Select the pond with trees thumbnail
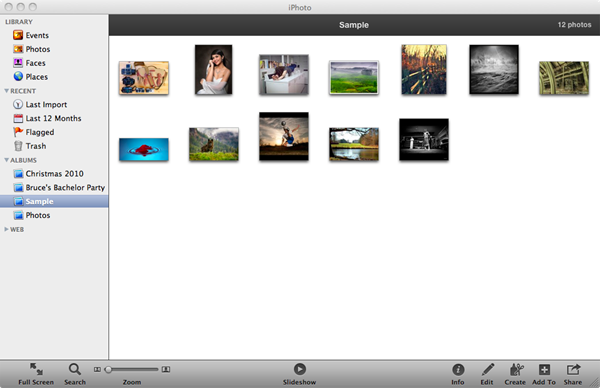This screenshot has width=600, height=388. point(354,144)
